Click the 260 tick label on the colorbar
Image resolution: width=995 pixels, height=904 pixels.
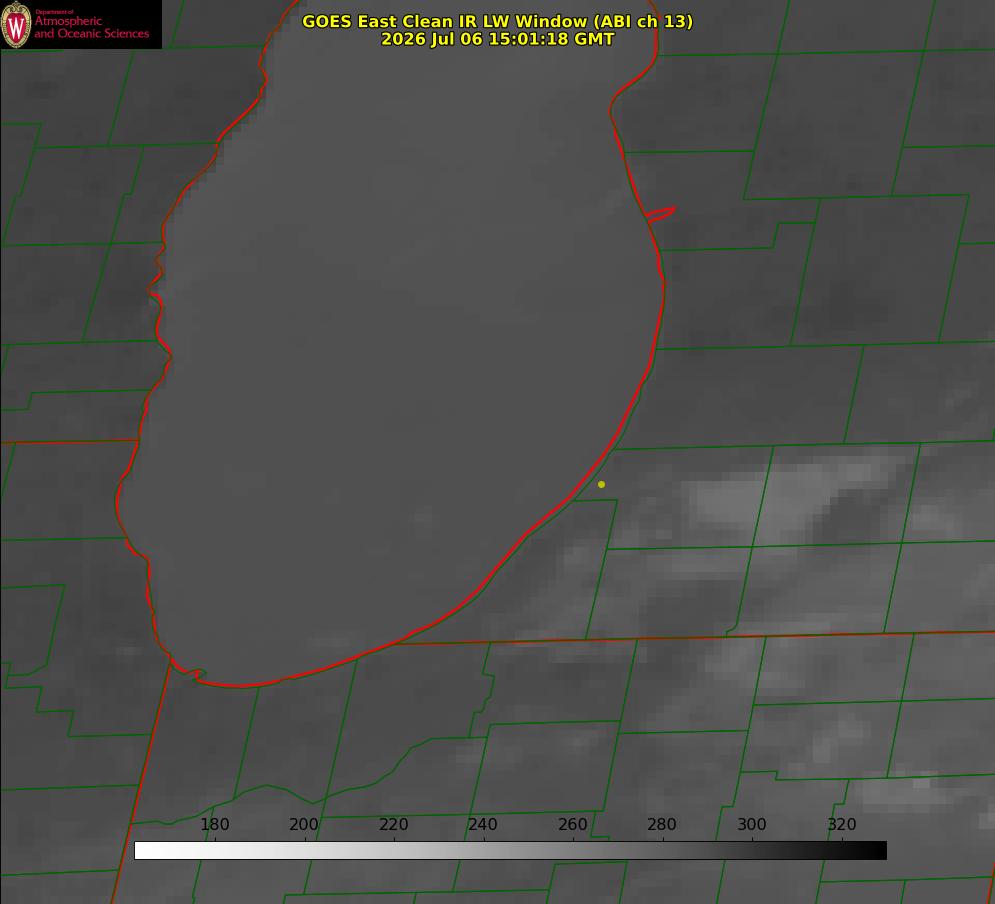(x=572, y=824)
